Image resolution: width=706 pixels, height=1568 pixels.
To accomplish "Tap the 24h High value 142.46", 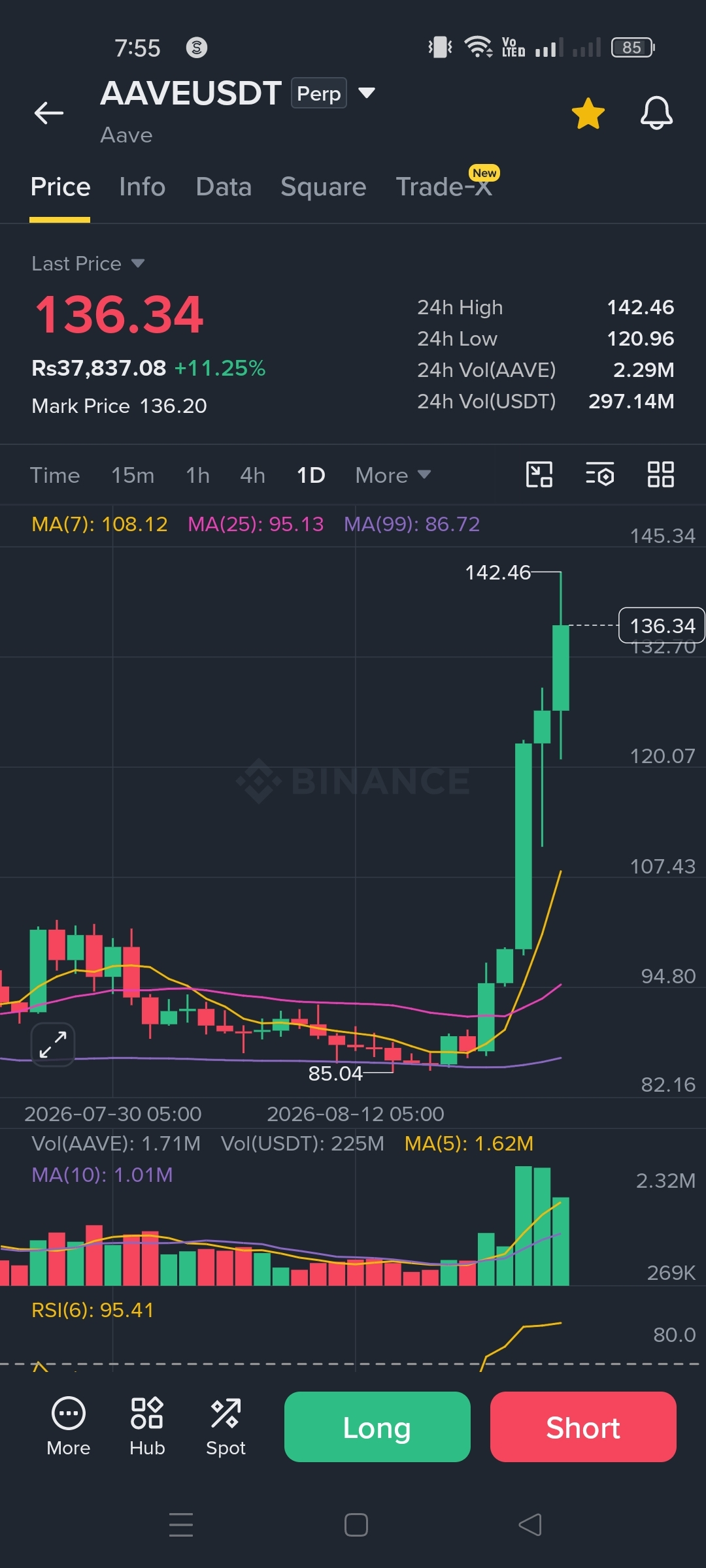I will [640, 307].
